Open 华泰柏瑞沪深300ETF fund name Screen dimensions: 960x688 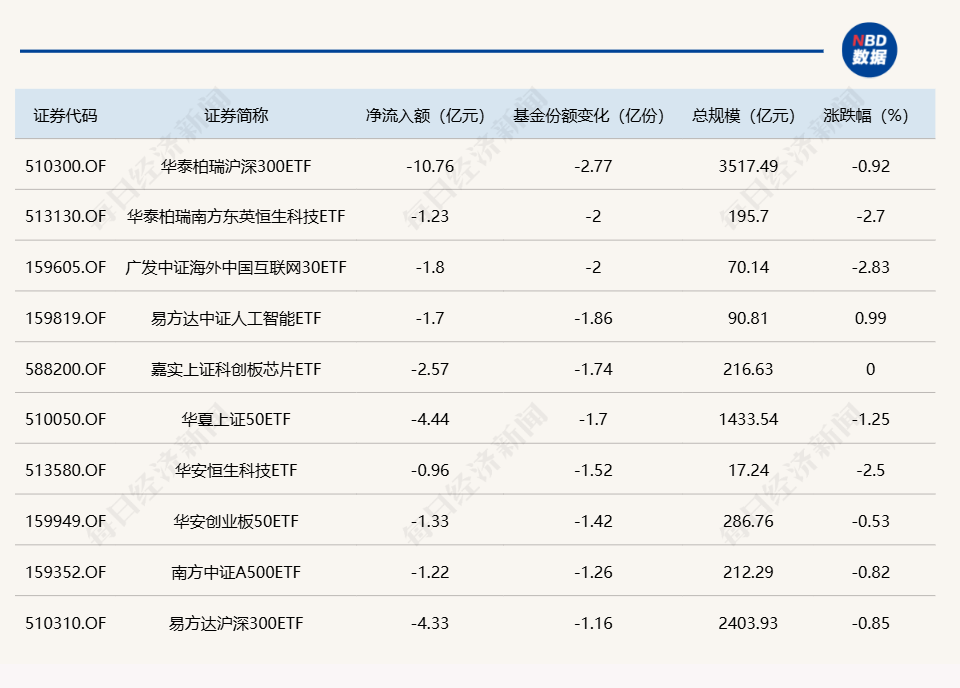[236, 166]
